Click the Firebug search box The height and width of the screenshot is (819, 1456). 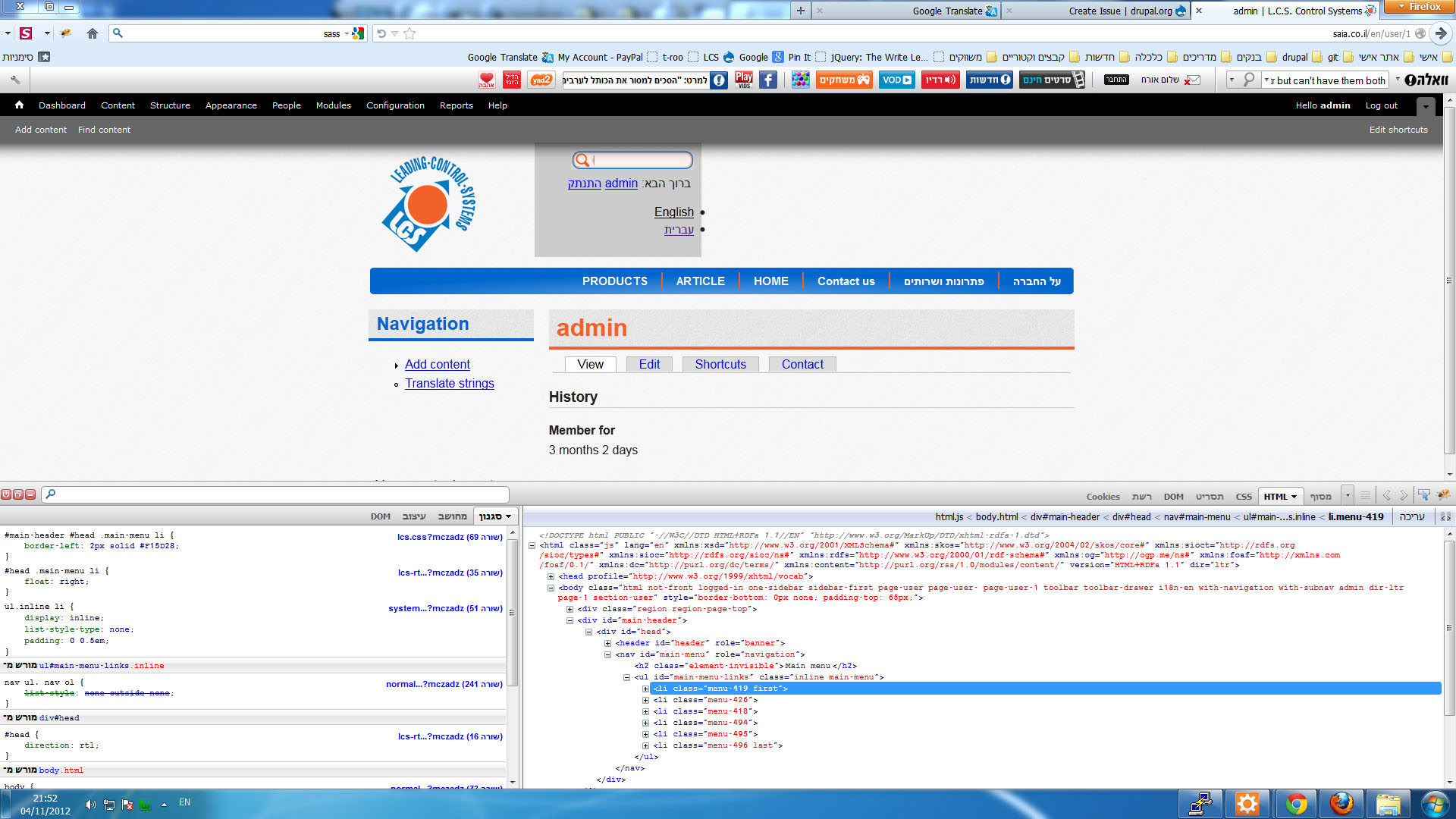click(275, 494)
